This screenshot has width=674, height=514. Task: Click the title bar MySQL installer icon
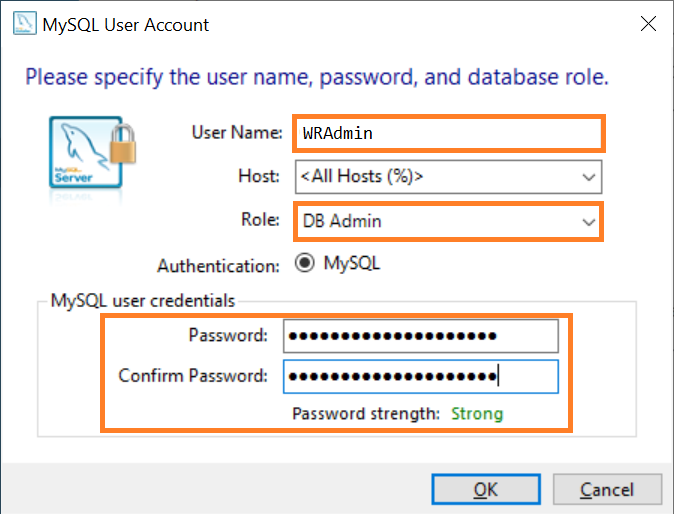click(x=25, y=24)
